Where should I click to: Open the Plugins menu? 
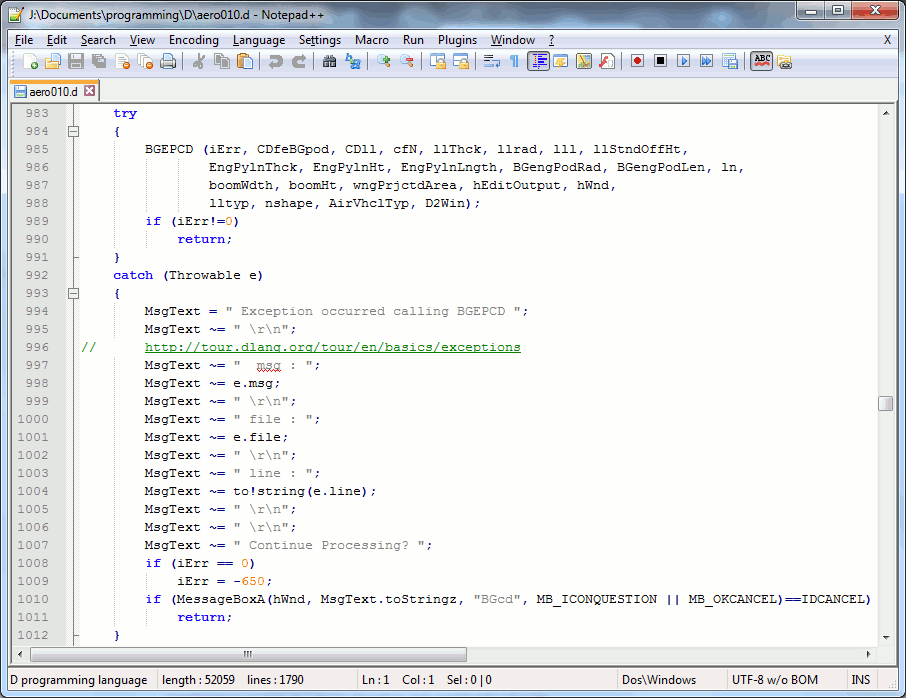coord(457,40)
